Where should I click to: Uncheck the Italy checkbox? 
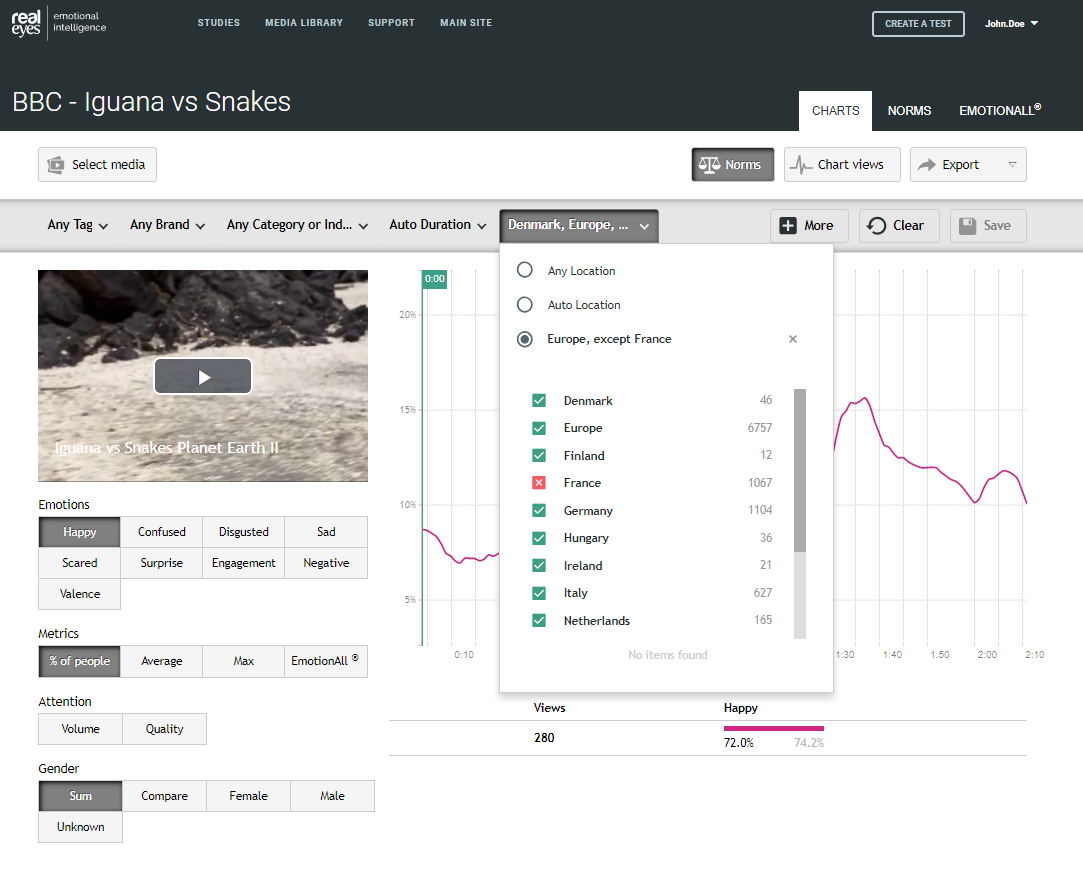coord(539,593)
